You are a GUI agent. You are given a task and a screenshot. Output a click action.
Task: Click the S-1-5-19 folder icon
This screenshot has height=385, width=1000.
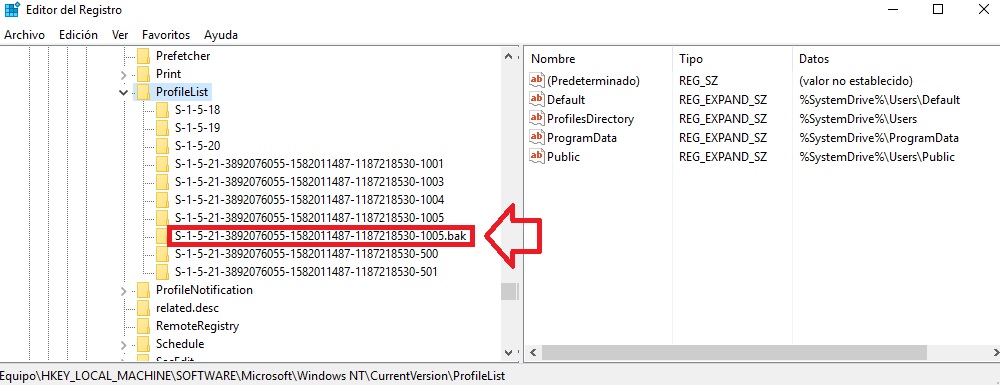pyautogui.click(x=162, y=127)
